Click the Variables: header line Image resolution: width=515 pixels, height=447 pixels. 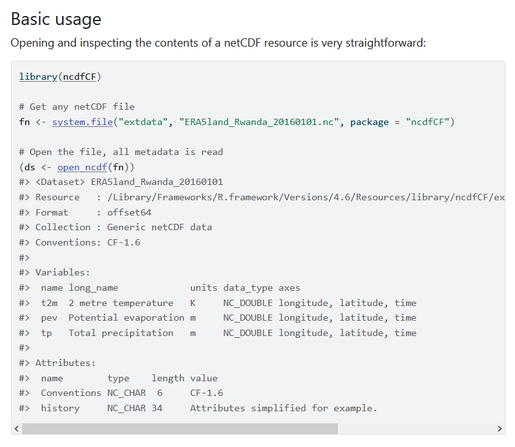tap(55, 272)
